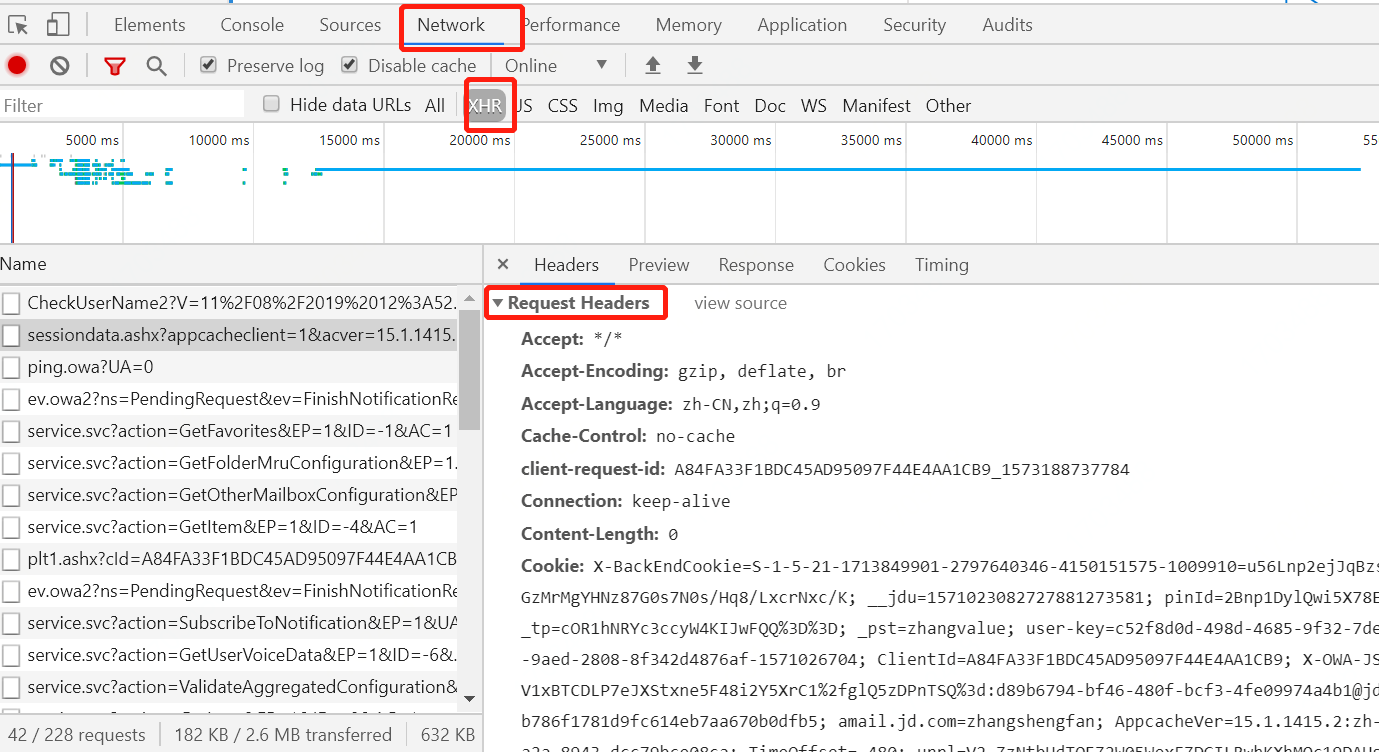Check the ping.owa?UA=0 row checkbox

(x=11, y=367)
